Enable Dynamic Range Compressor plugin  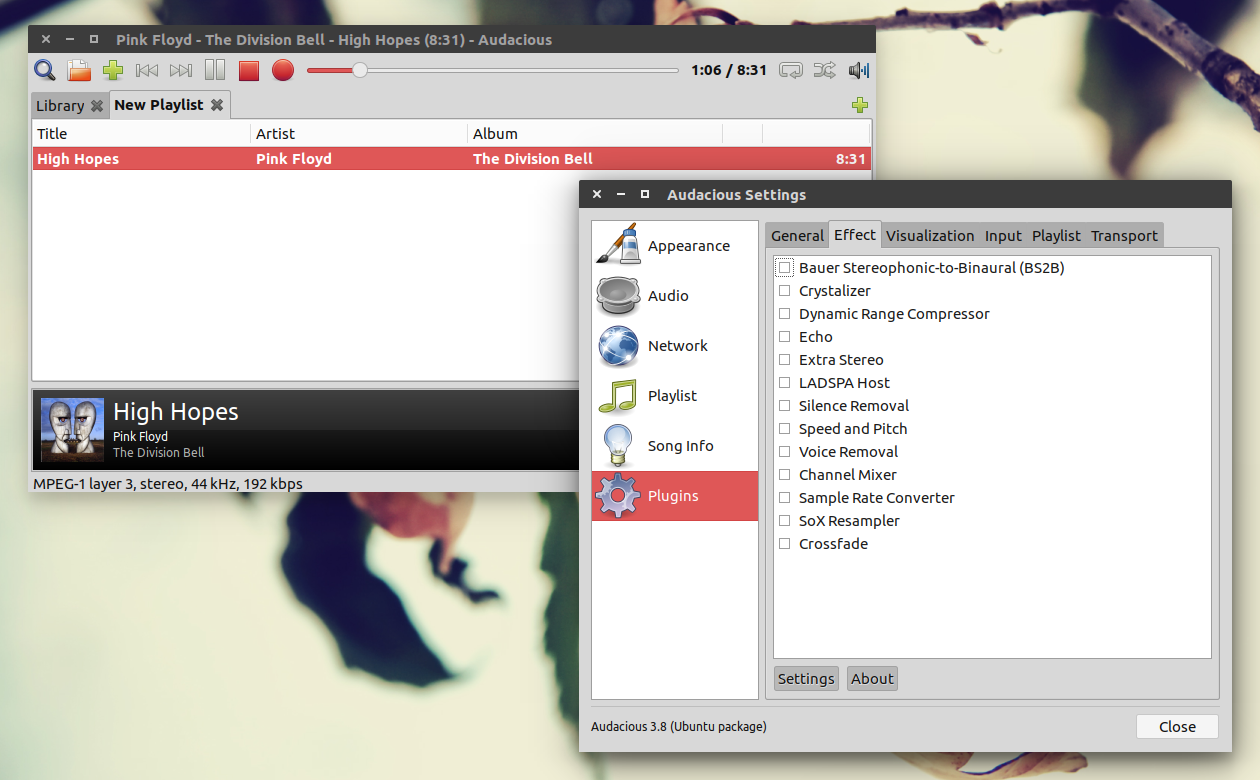point(785,314)
